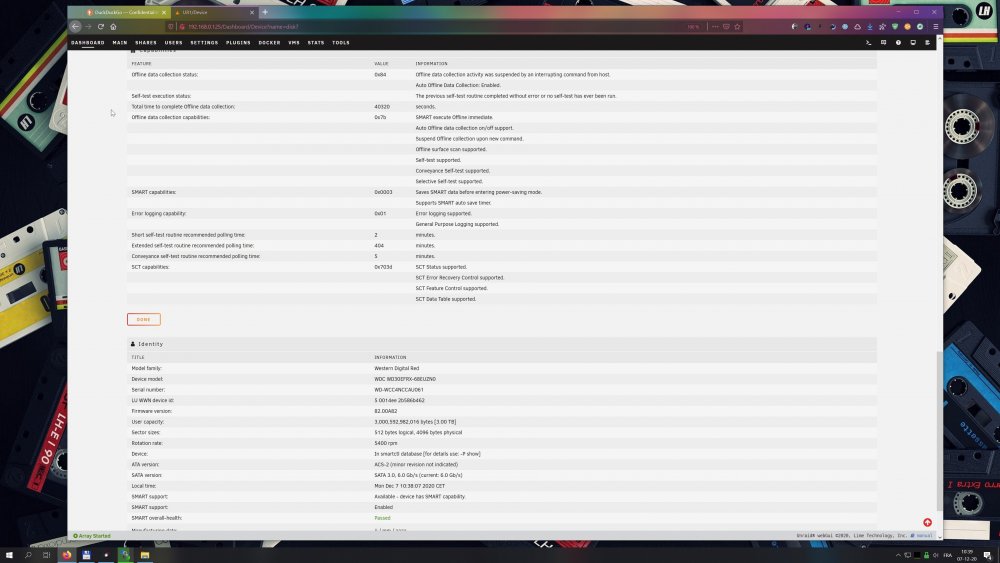This screenshot has height=563, width=1000.
Task: Reload the page with refresh icon
Action: pyautogui.click(x=101, y=27)
